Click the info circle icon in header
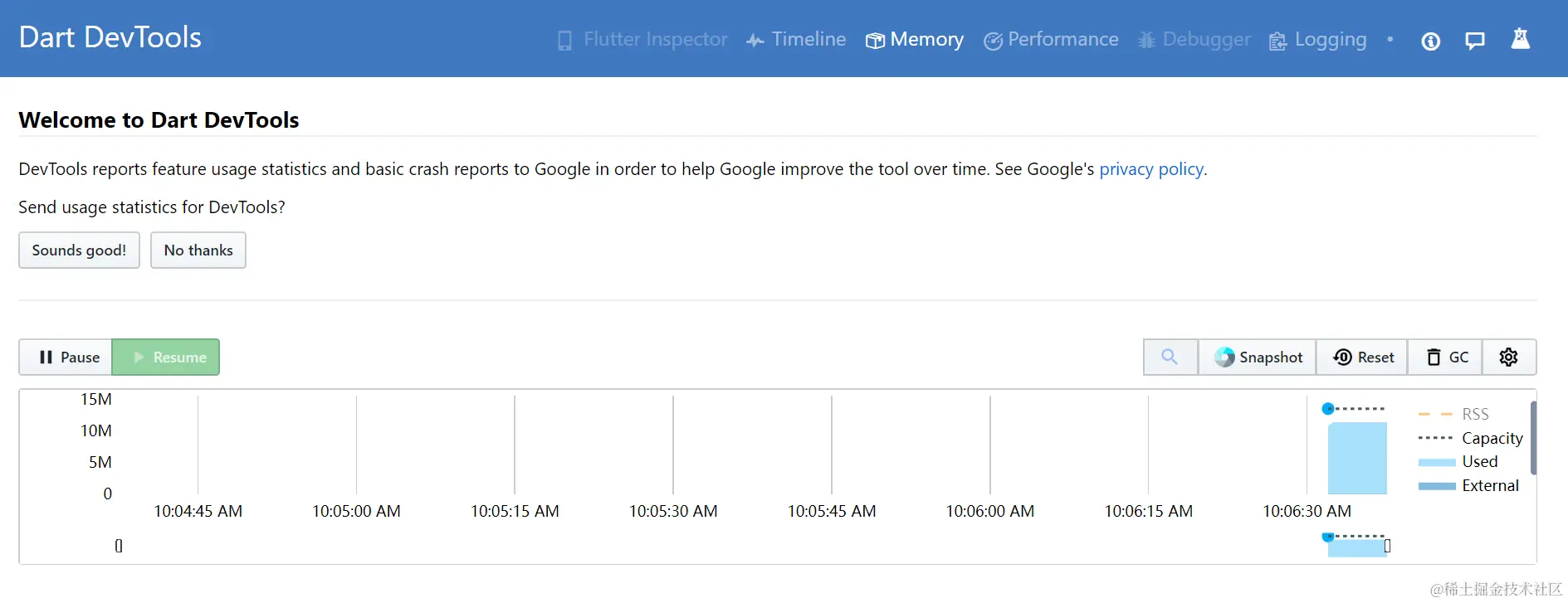 tap(1430, 41)
